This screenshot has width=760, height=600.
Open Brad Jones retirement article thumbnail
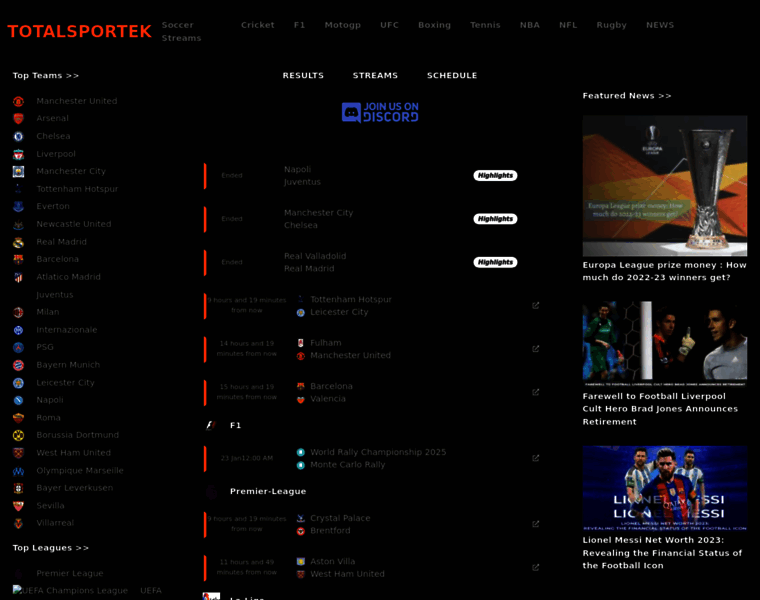coord(665,344)
